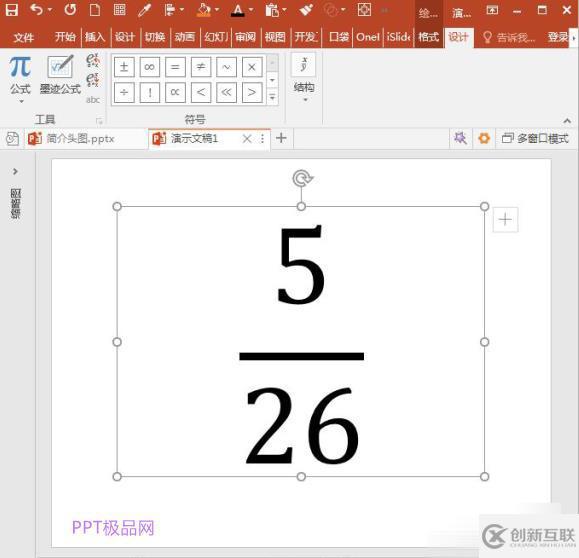This screenshot has height=558, width=579.
Task: Insert the plus-minus ± symbol
Action: (124, 67)
